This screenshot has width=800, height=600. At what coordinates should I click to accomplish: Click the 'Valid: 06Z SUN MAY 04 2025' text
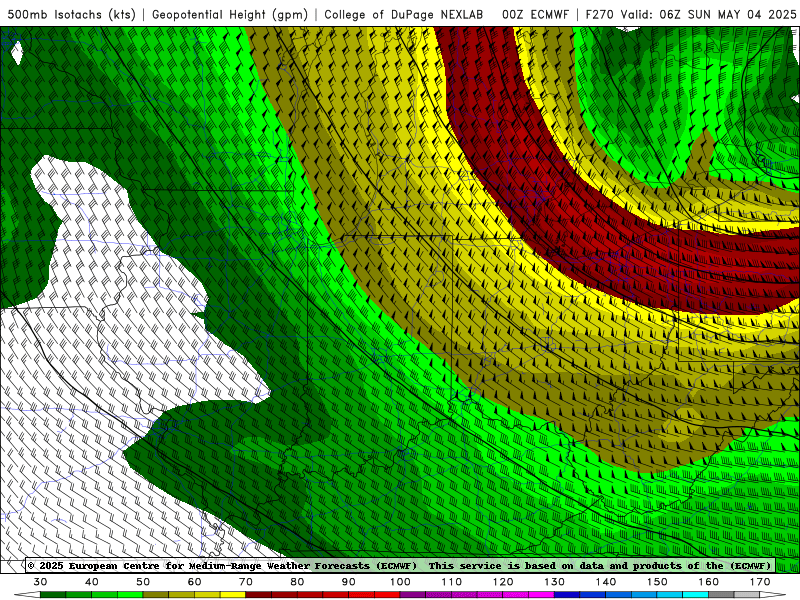708,14
